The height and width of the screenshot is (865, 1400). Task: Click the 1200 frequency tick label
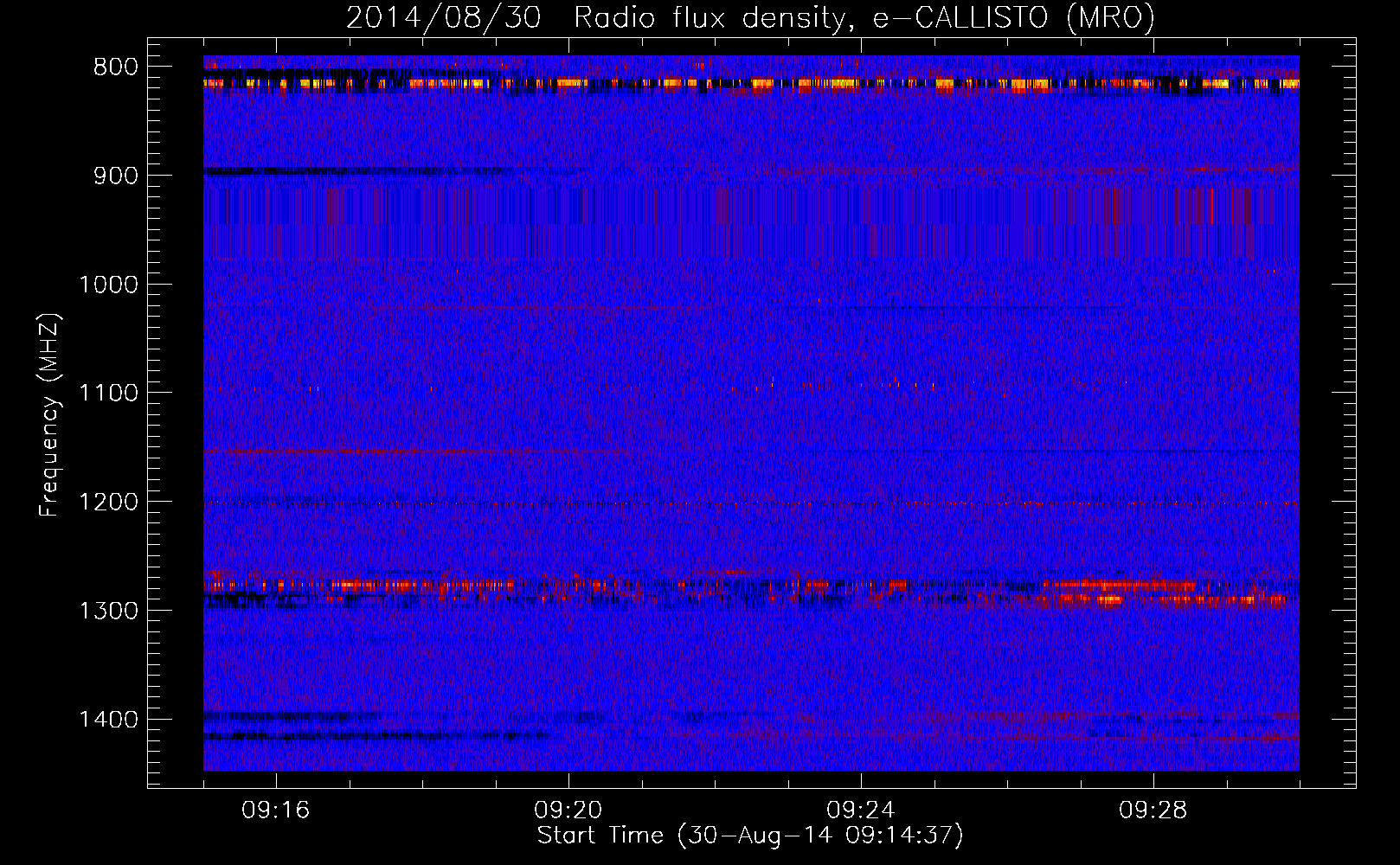tap(108, 502)
